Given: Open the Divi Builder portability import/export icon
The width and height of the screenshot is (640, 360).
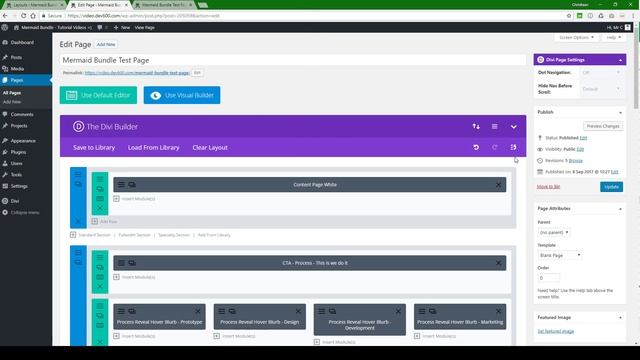Looking at the screenshot, I should pos(476,127).
